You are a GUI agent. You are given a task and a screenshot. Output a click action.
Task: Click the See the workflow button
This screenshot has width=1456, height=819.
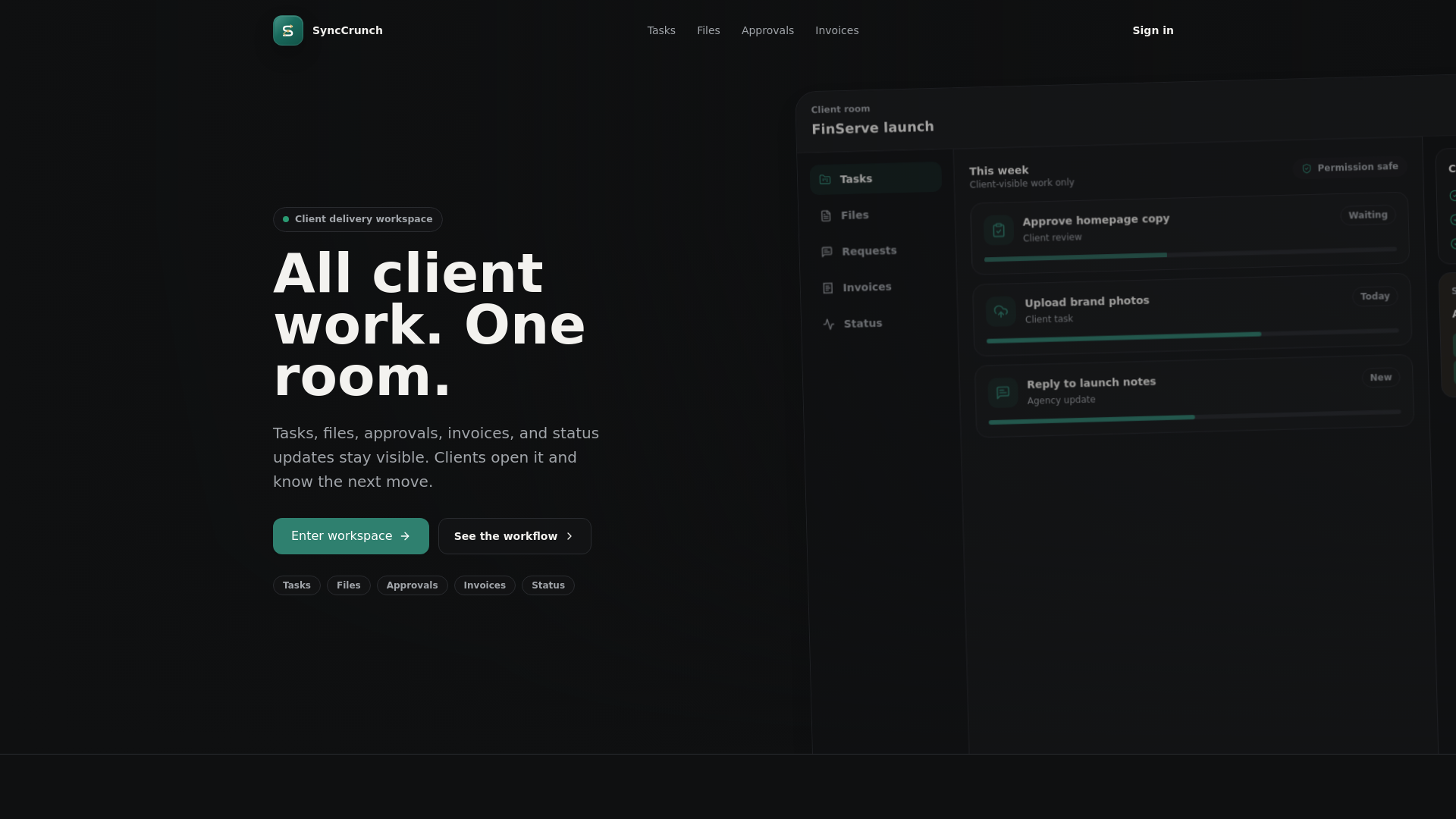(x=515, y=536)
